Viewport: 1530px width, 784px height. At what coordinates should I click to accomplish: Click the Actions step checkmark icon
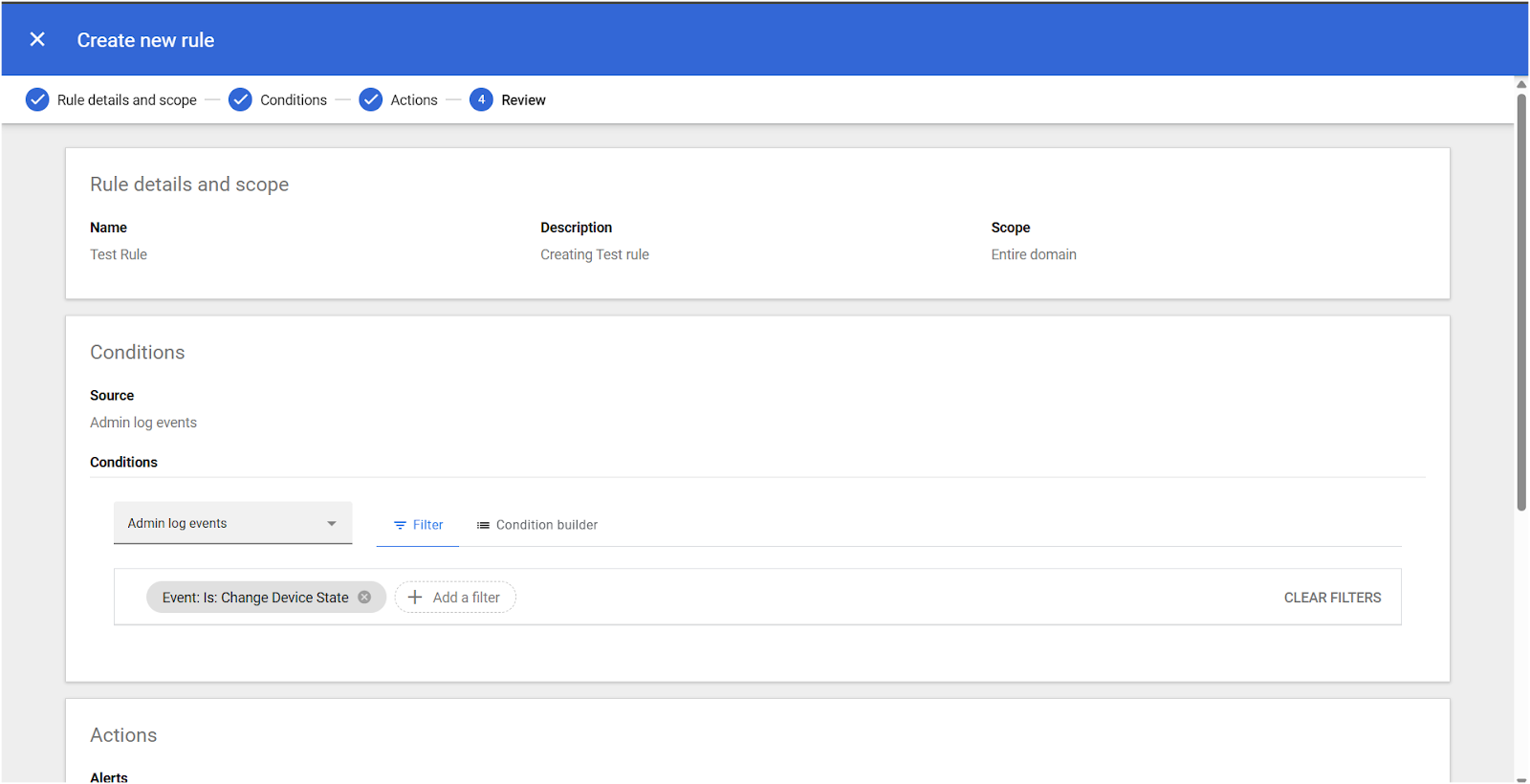pyautogui.click(x=370, y=99)
